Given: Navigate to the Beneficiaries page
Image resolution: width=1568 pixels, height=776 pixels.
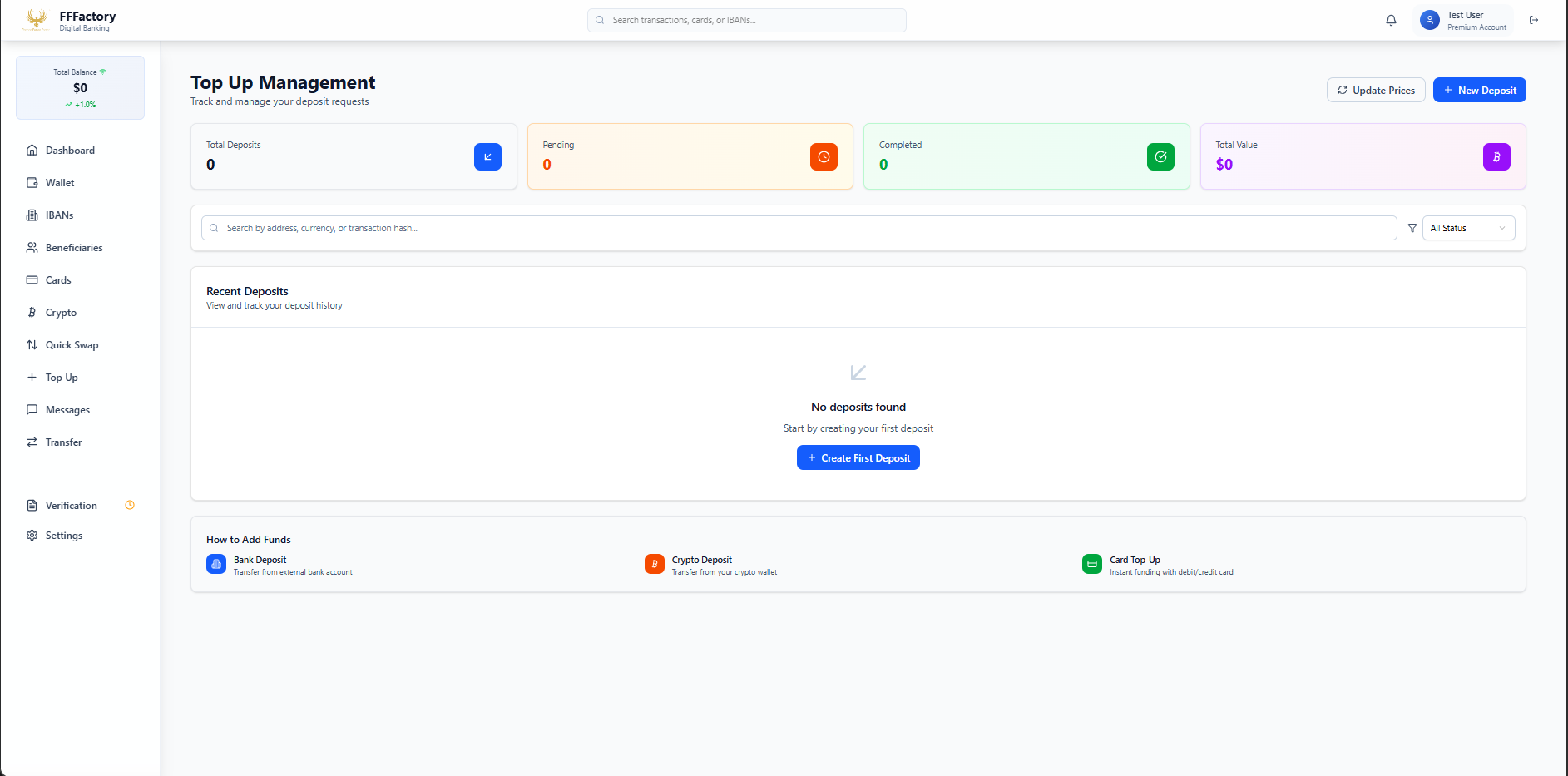Looking at the screenshot, I should [74, 248].
